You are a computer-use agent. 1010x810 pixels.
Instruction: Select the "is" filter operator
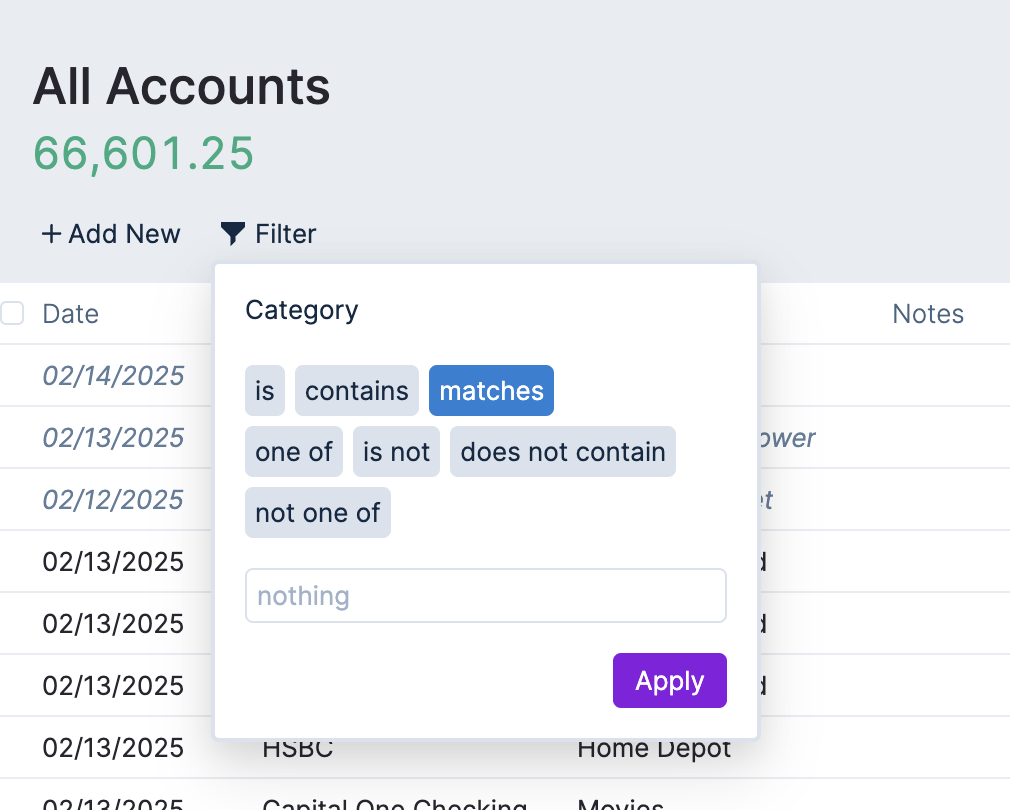coord(265,391)
